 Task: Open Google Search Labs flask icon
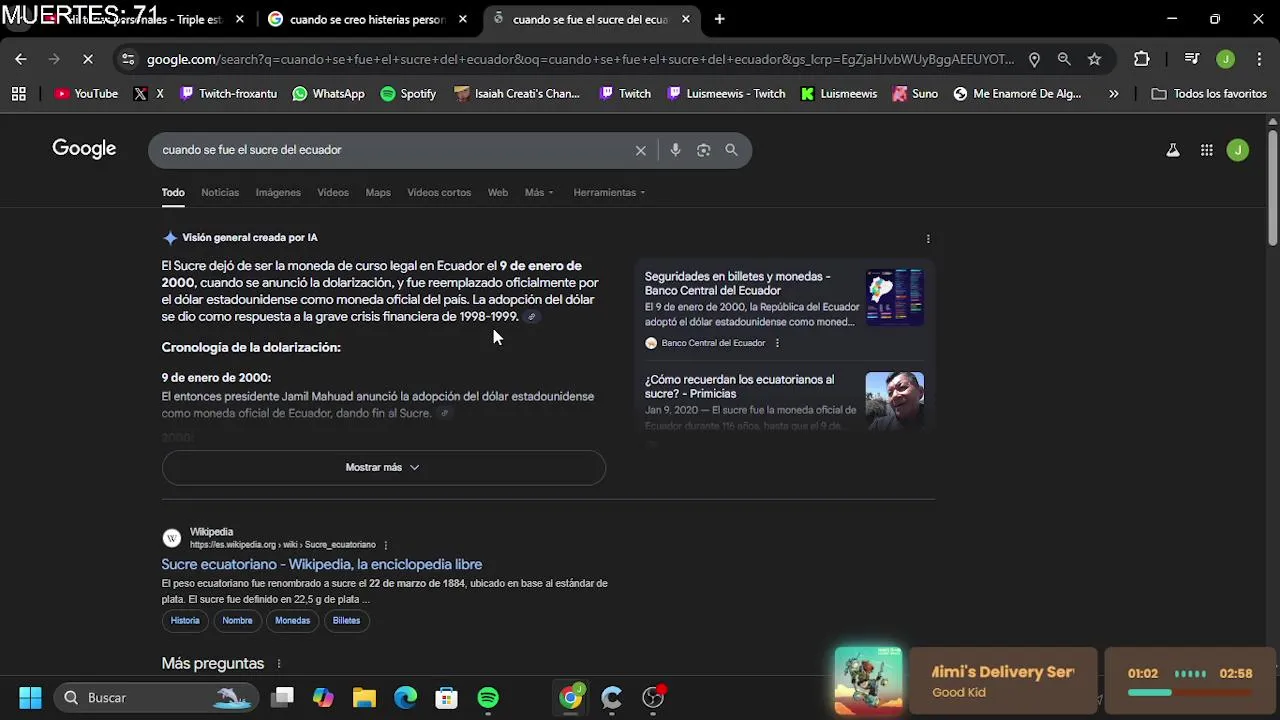point(1173,150)
